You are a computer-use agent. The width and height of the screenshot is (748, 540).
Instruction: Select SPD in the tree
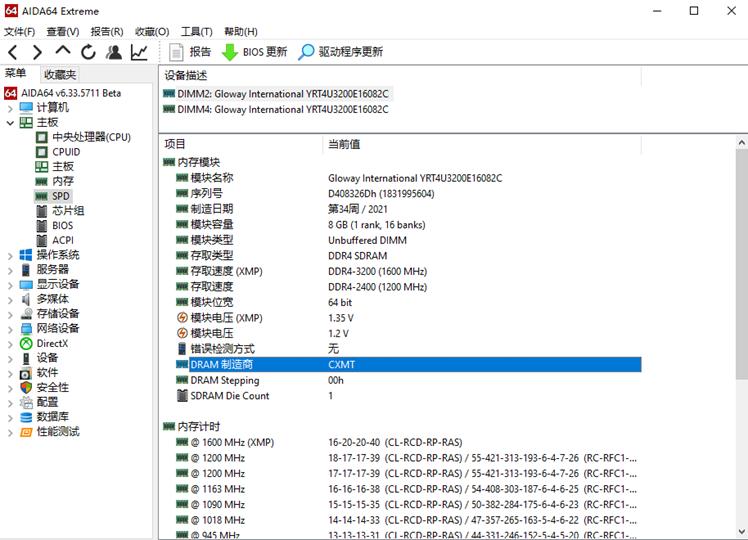pyautogui.click(x=52, y=196)
